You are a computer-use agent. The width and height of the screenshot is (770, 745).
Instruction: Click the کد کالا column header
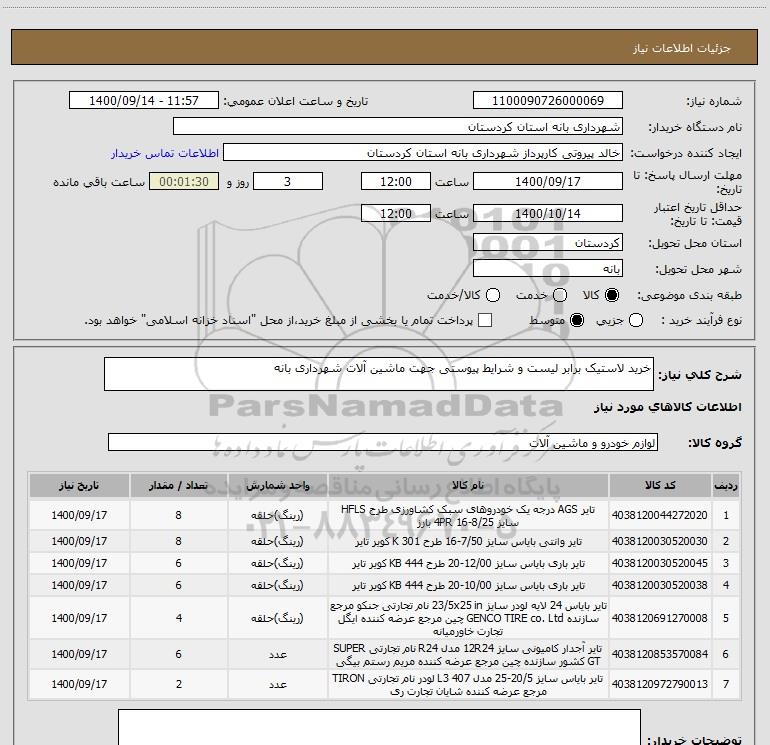pos(660,486)
